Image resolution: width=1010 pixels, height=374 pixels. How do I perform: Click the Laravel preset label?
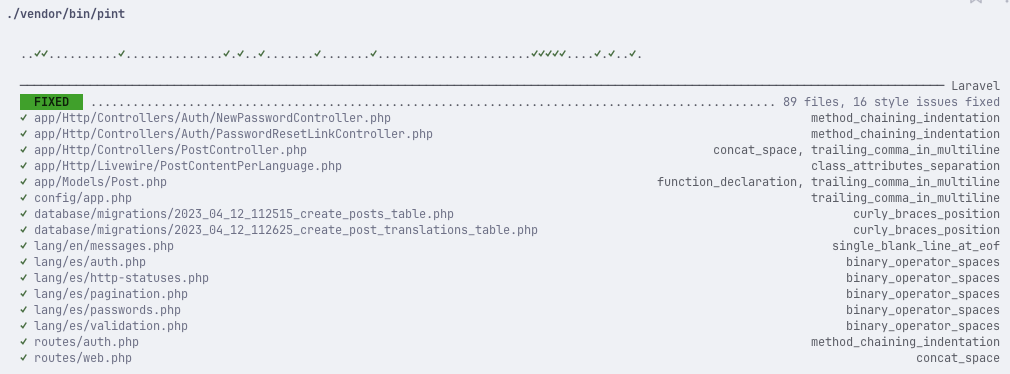point(975,86)
